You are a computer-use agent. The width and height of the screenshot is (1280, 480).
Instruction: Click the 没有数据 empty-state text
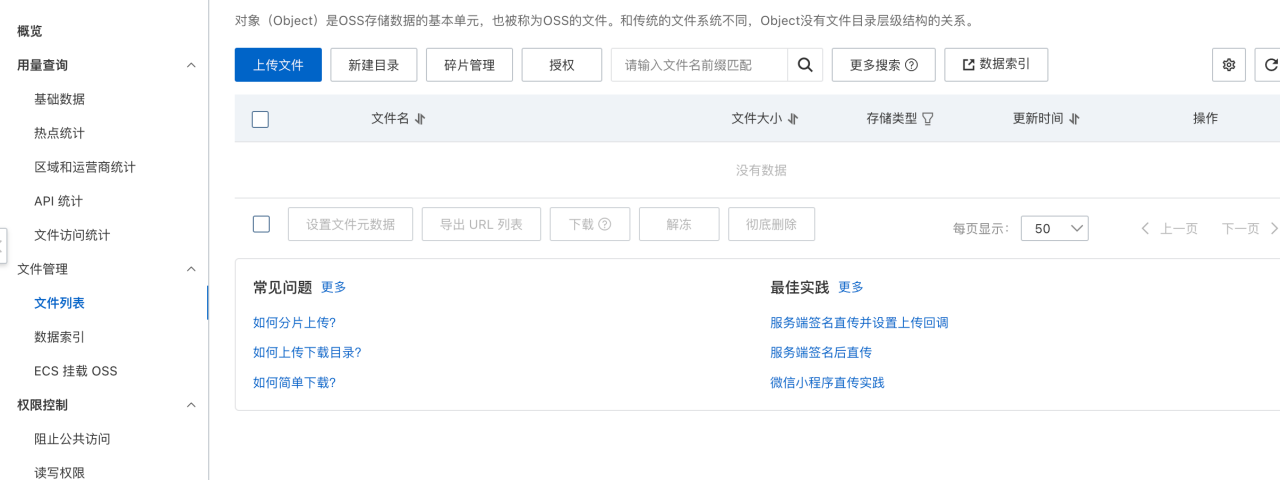(761, 170)
